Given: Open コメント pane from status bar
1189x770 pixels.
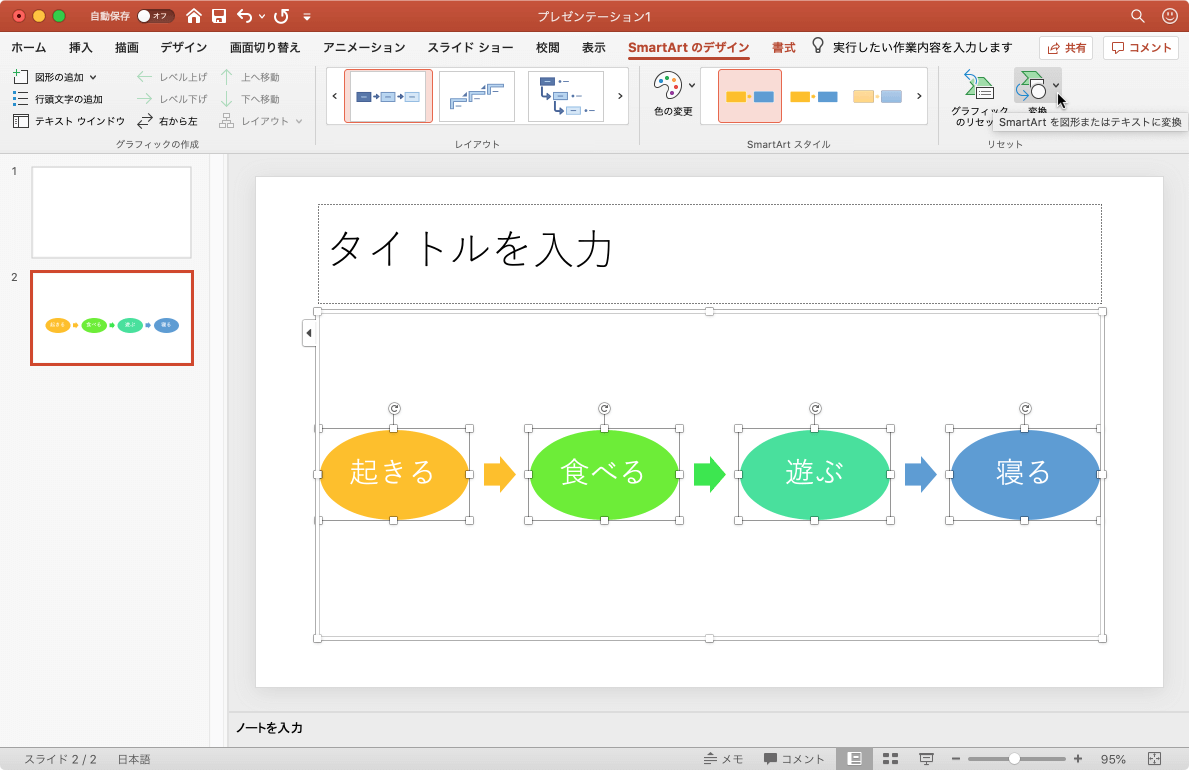Looking at the screenshot, I should [794, 759].
